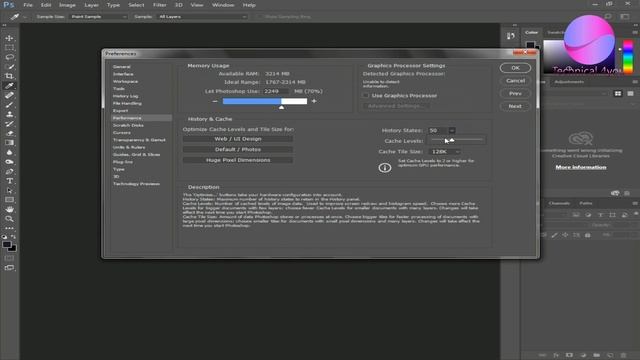Open the Edit Toolbar three-dots button
This screenshot has height=360, width=640.
tap(9, 228)
